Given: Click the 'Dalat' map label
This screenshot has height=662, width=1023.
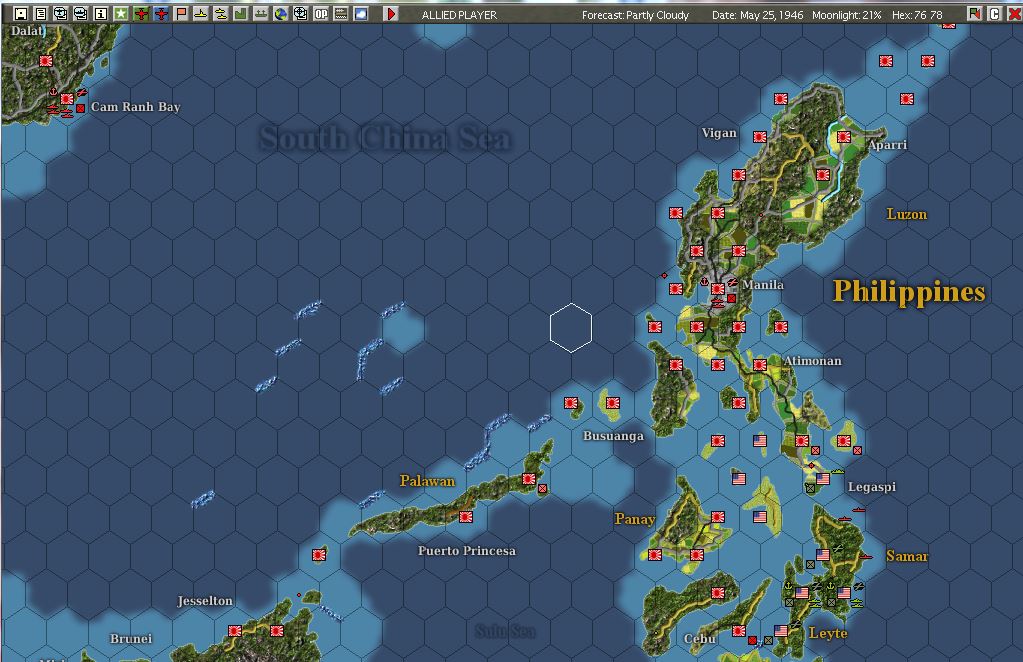Looking at the screenshot, I should [x=28, y=30].
